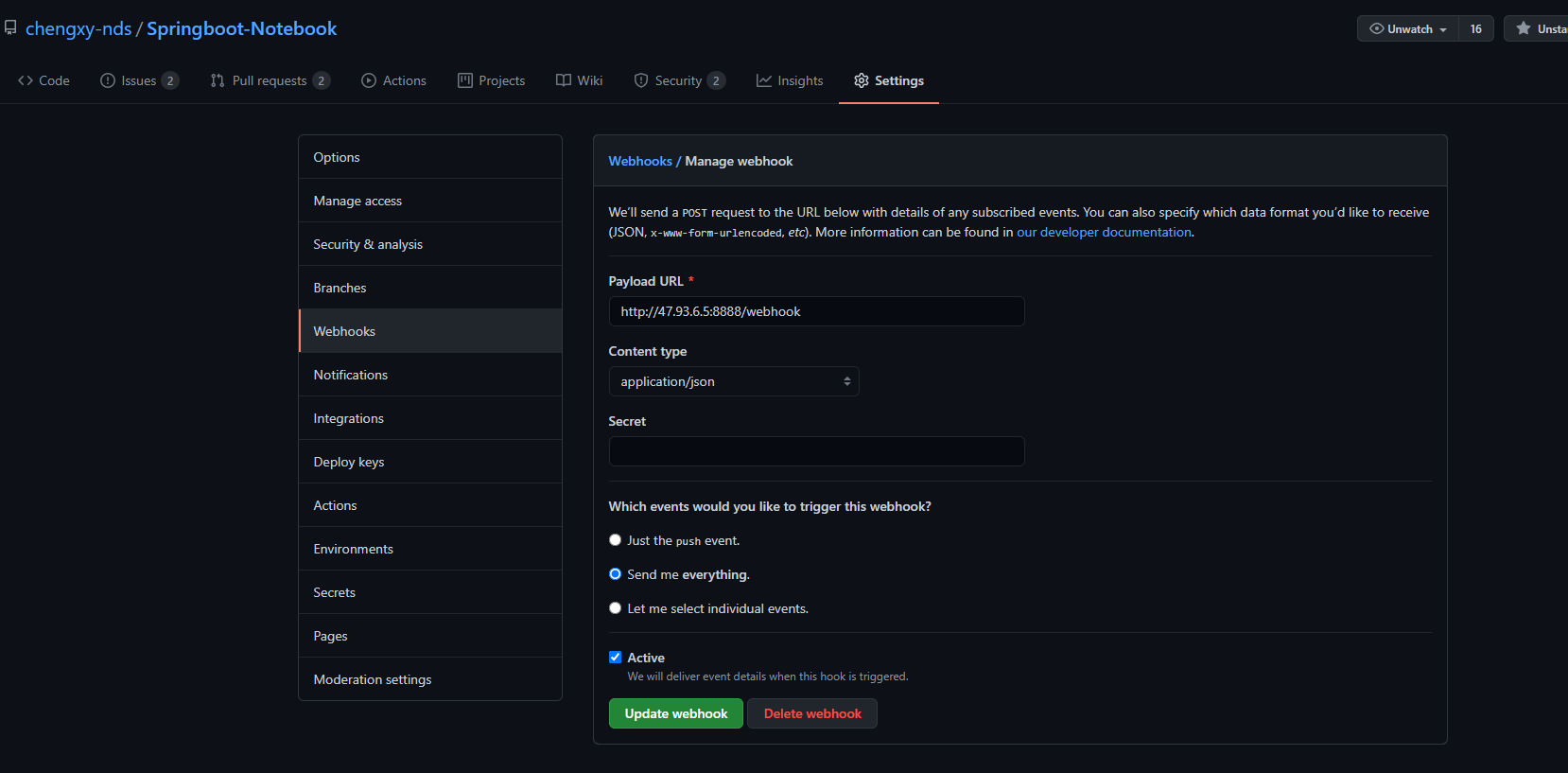
Task: Open Actions in settings sidebar
Action: click(430, 505)
